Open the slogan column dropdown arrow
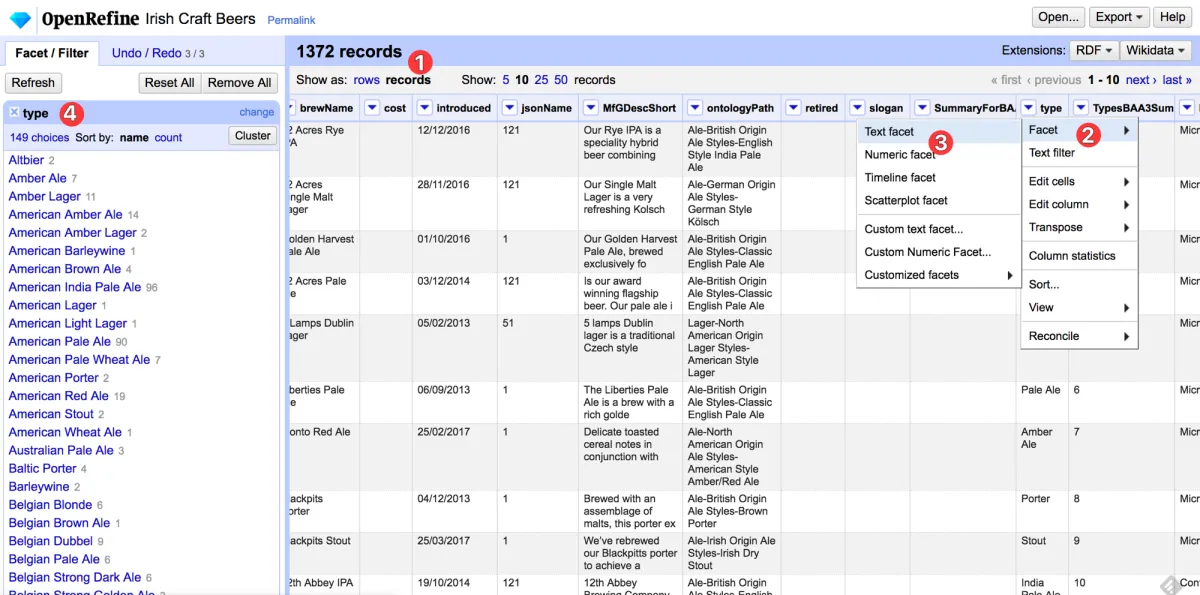Image resolution: width=1200 pixels, height=595 pixels. pyautogui.click(x=857, y=108)
